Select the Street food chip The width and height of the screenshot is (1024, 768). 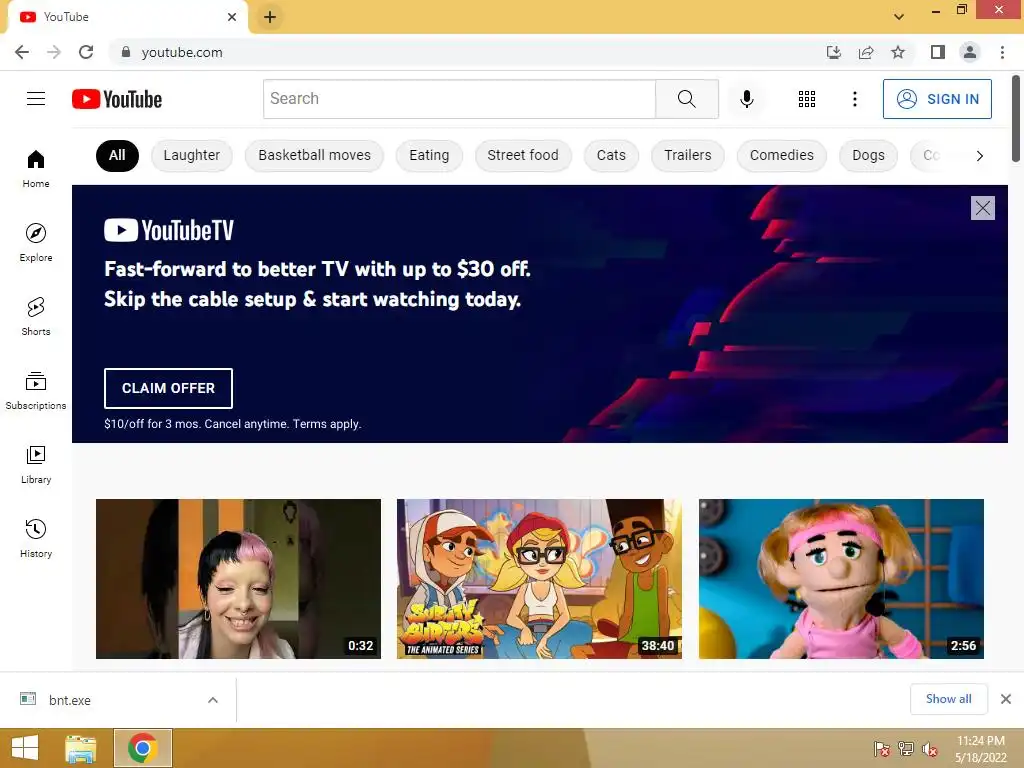pyautogui.click(x=523, y=155)
